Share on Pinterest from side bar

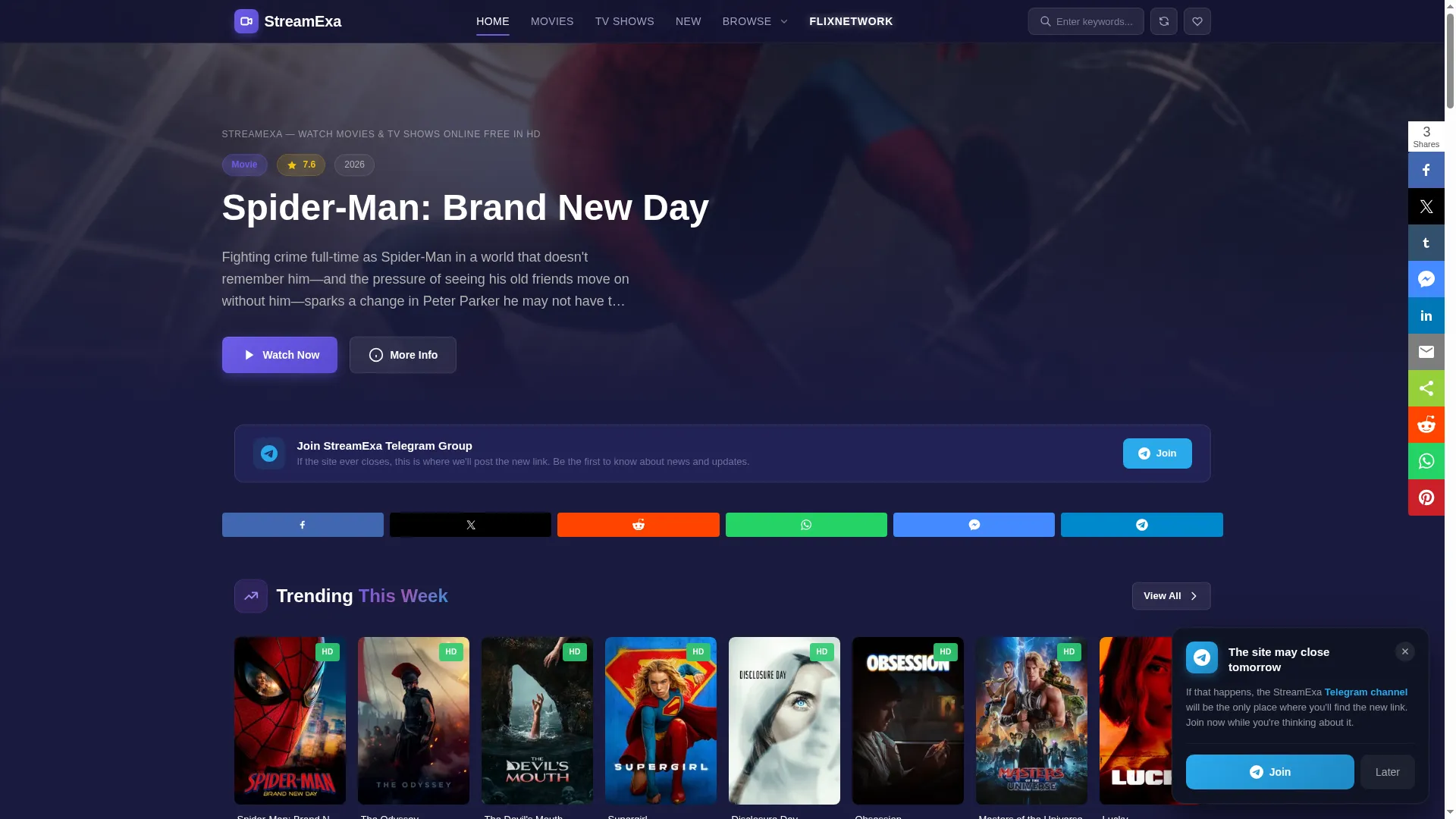pyautogui.click(x=1426, y=497)
